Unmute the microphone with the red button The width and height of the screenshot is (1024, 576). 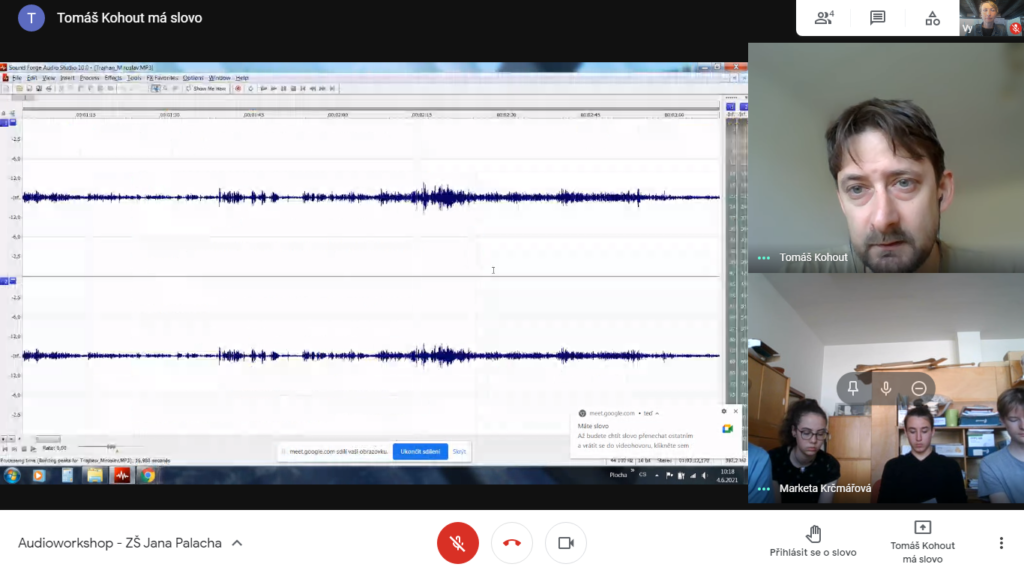[457, 543]
